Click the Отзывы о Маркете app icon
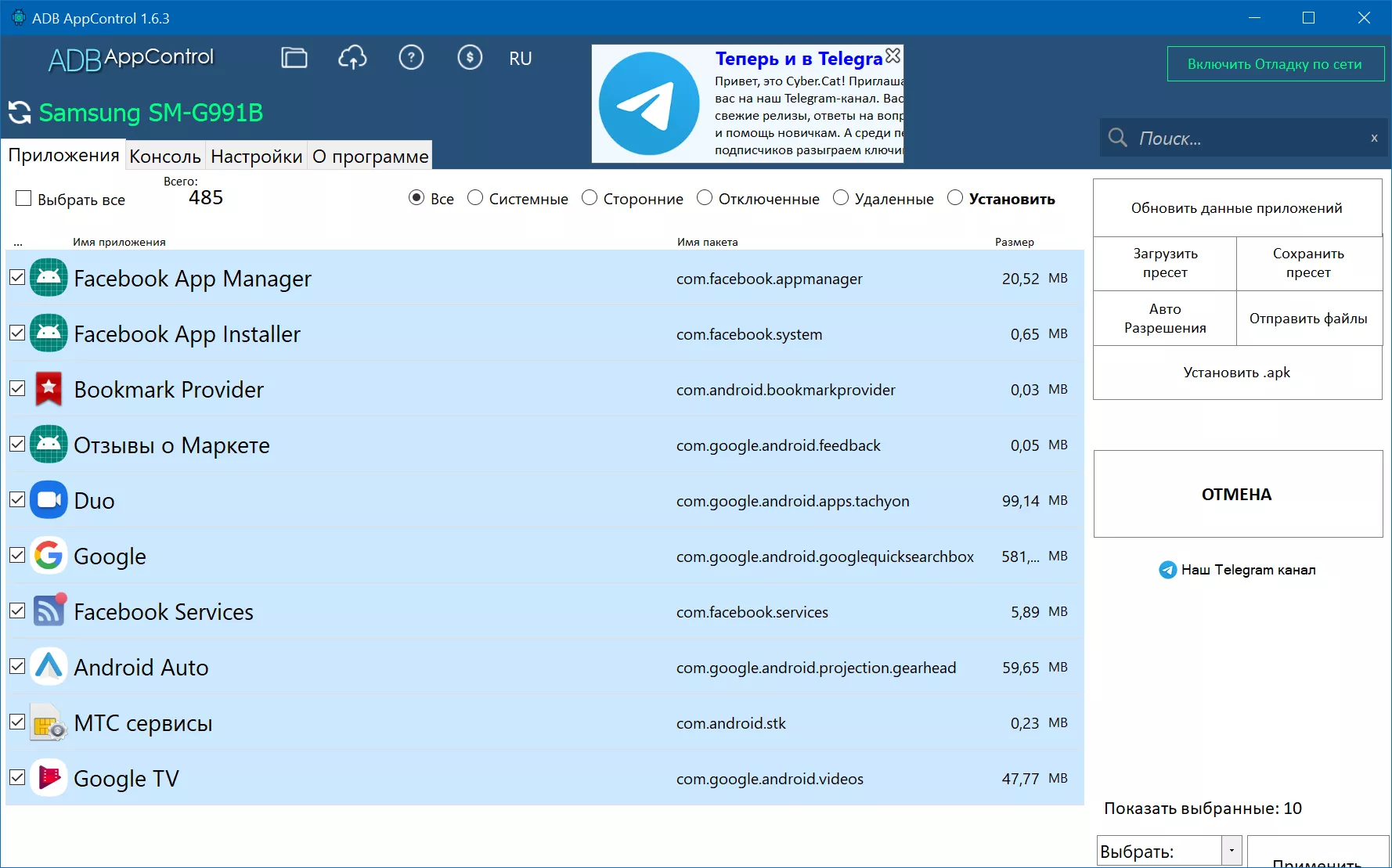Viewport: 1392px width, 868px height. [49, 445]
